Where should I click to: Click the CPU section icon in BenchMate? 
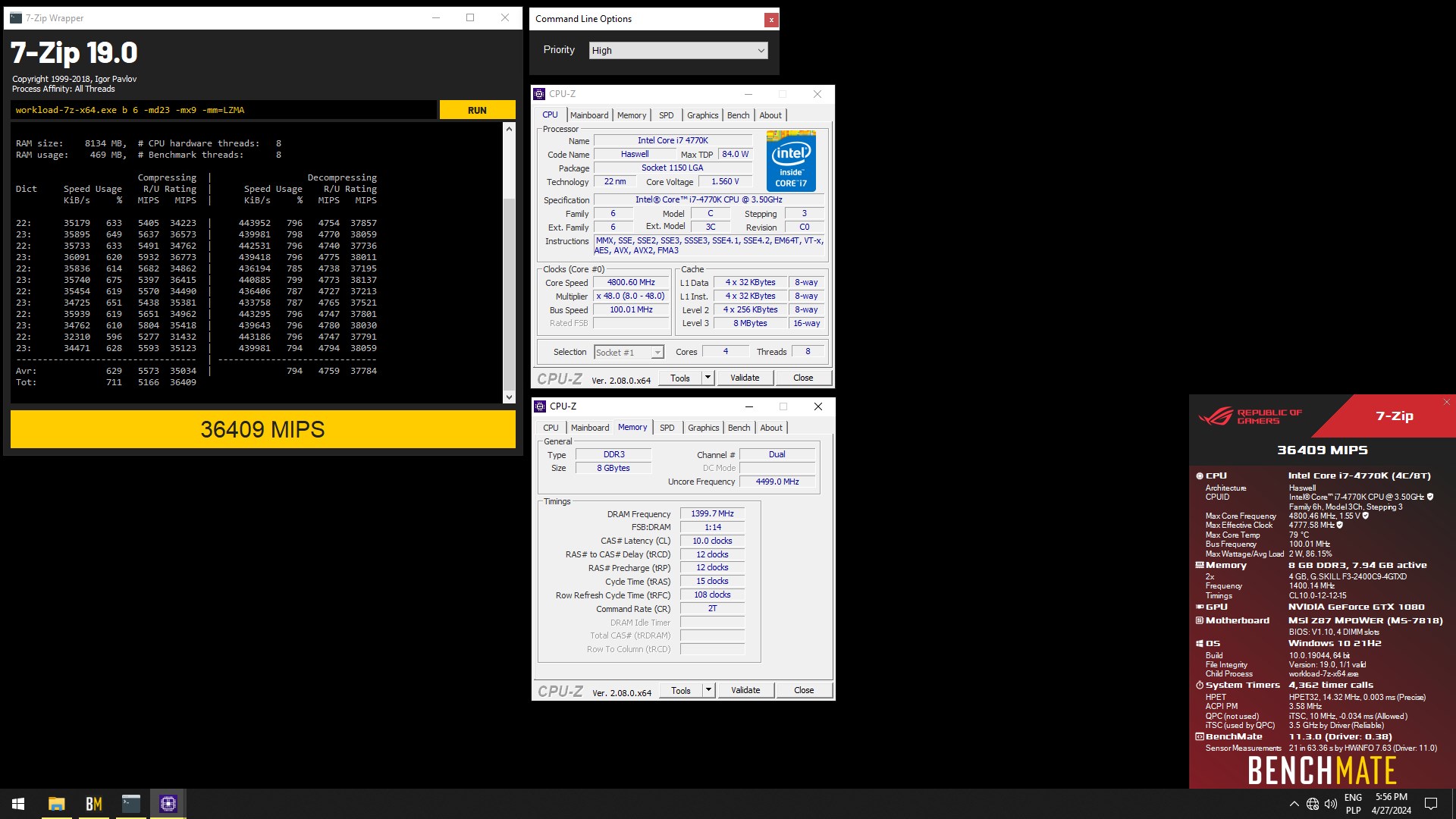[1200, 476]
